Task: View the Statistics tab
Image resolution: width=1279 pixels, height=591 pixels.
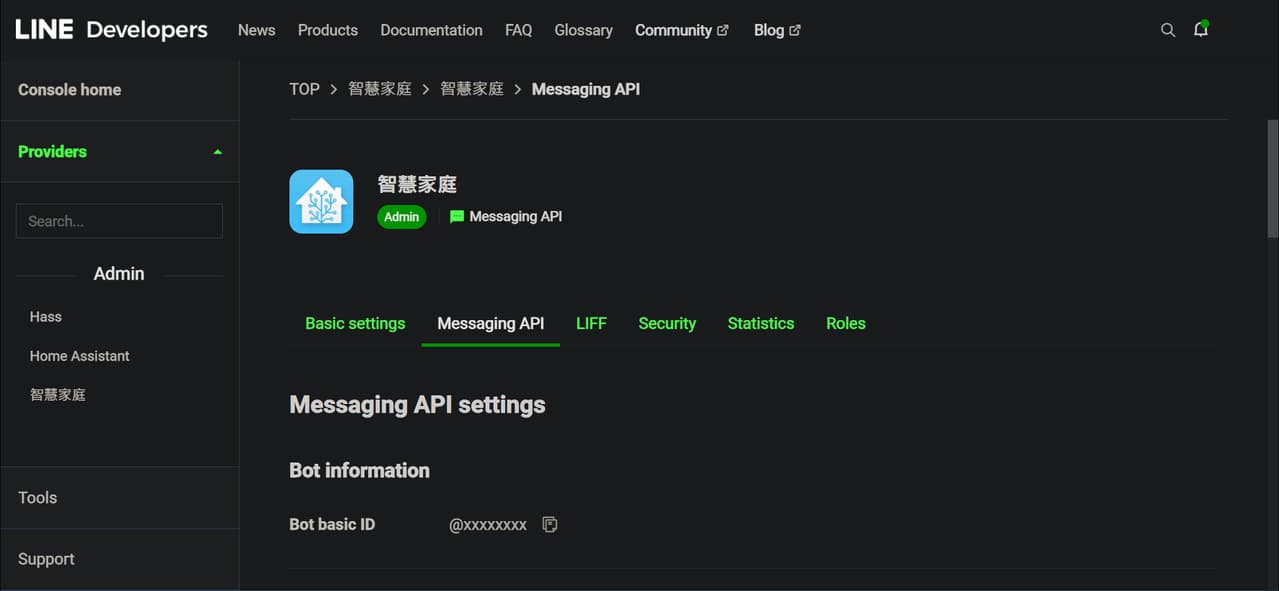Action: [x=761, y=323]
